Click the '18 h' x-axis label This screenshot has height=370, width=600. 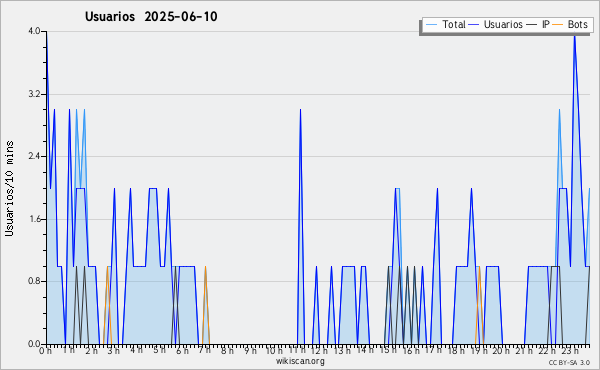point(457,351)
